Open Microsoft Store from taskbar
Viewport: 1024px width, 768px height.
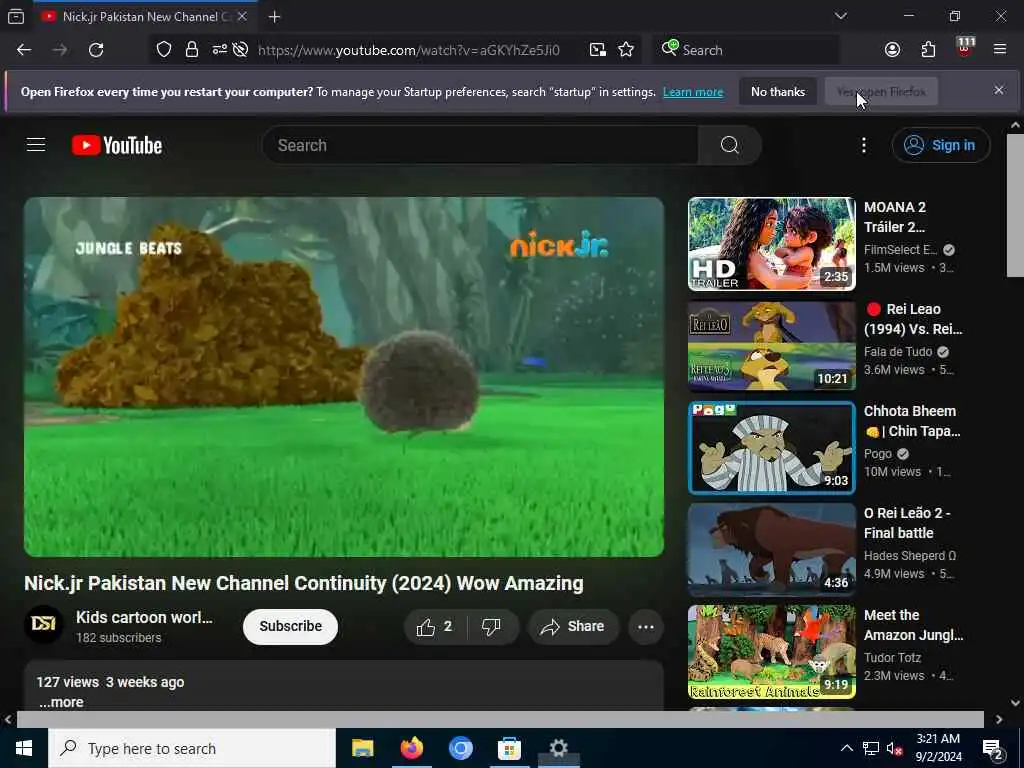[x=509, y=748]
